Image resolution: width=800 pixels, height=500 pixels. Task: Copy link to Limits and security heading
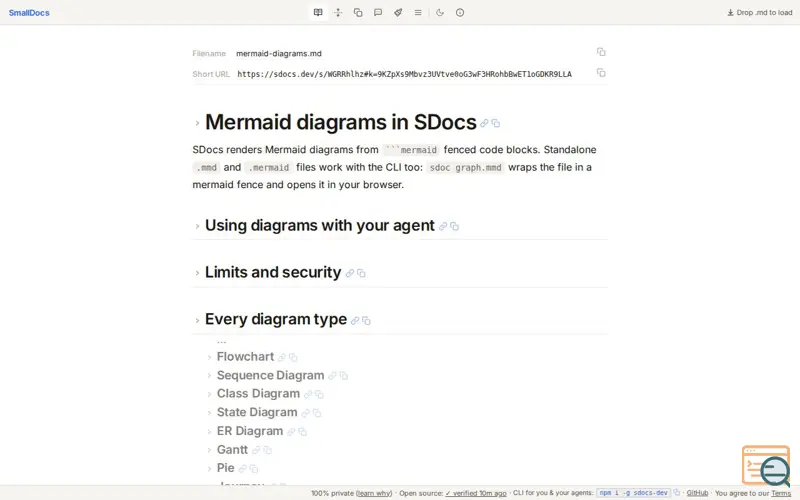pos(349,273)
